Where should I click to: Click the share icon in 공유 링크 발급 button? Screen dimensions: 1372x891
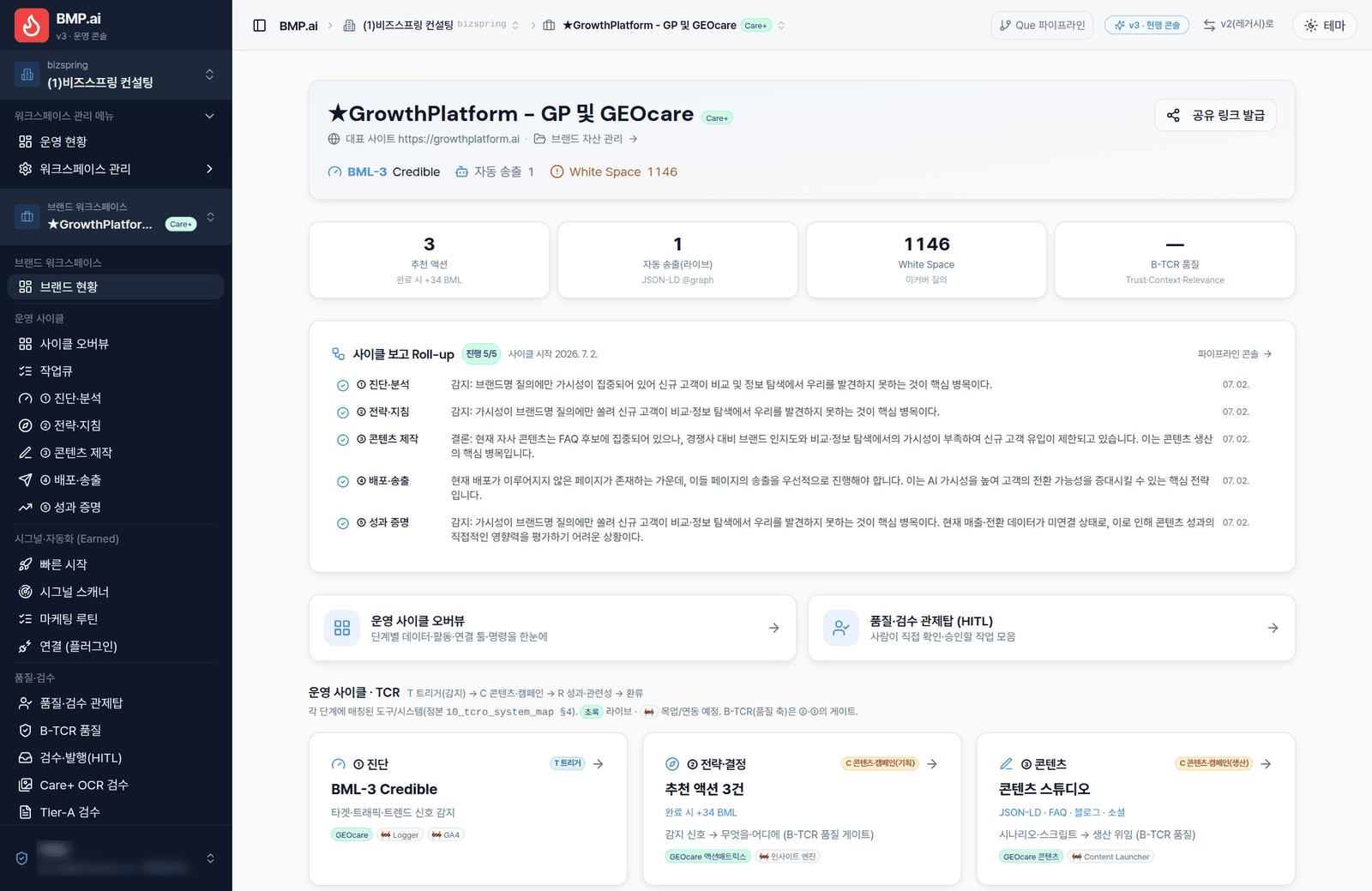coord(1173,115)
